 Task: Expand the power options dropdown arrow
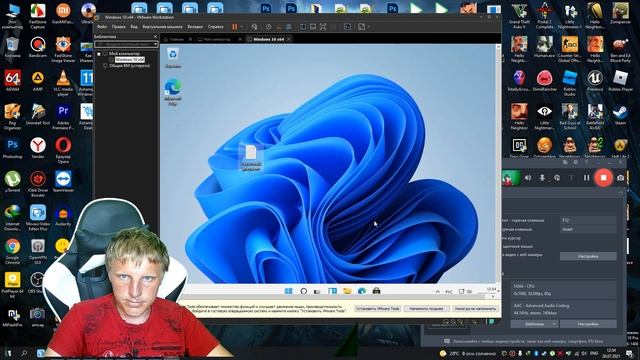242,27
